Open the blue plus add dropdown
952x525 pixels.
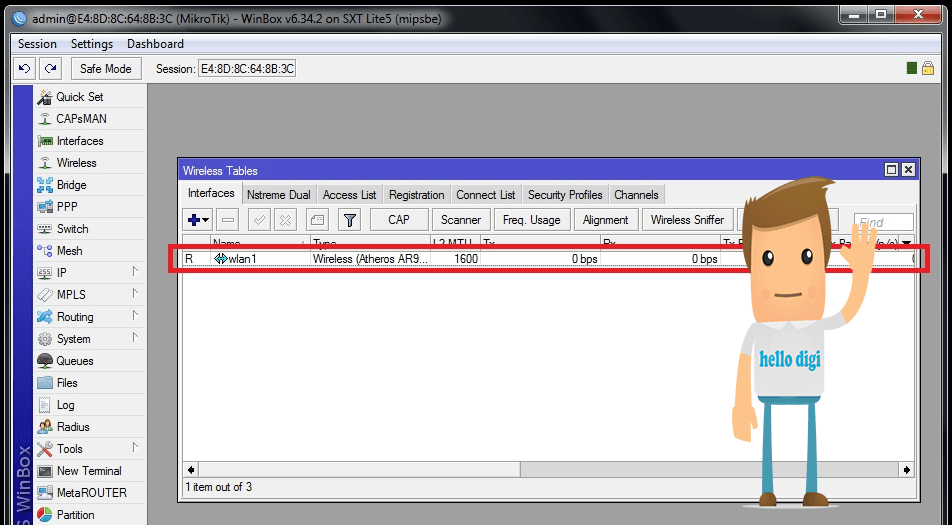198,220
